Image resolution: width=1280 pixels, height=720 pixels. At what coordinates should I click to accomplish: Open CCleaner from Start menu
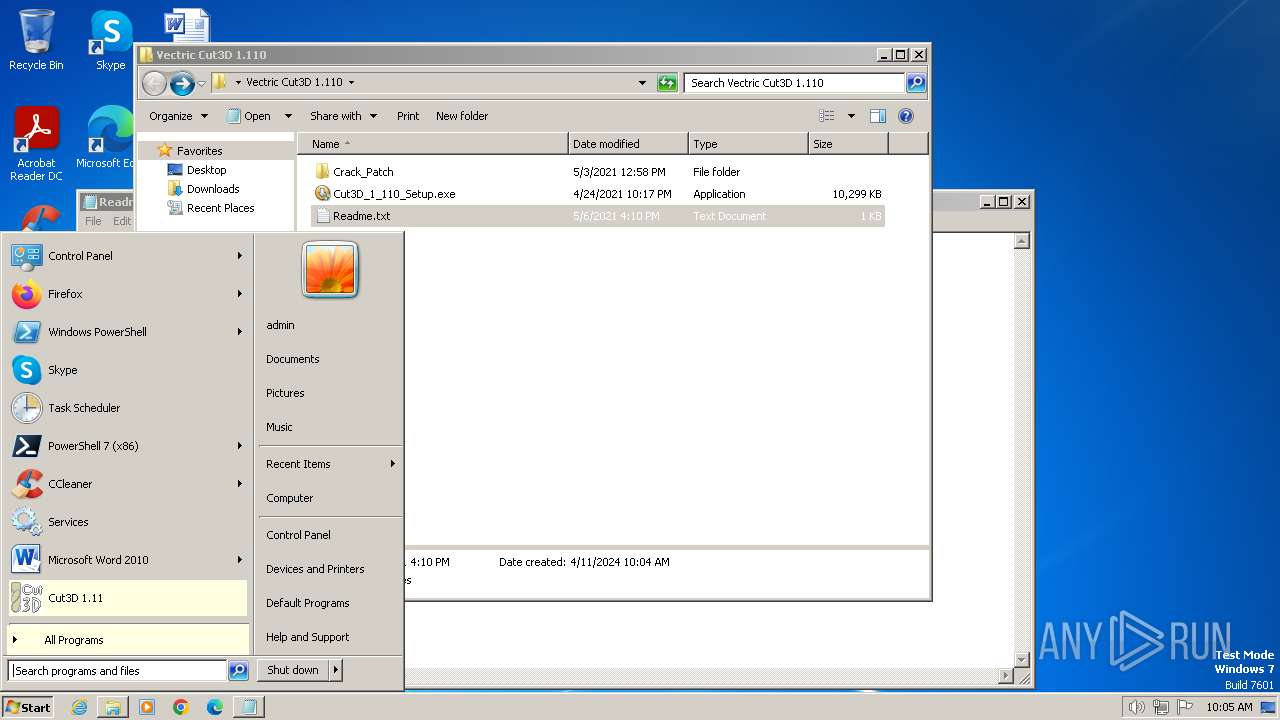pos(128,484)
